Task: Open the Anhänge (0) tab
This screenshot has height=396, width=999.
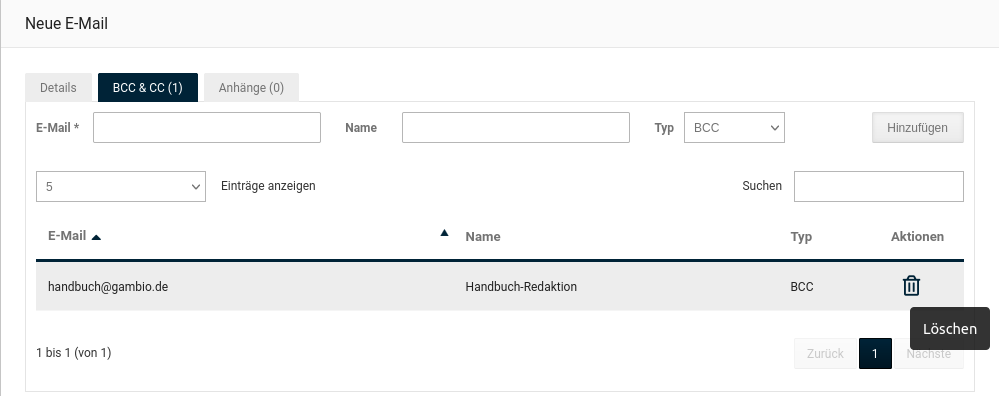Action: pos(251,88)
